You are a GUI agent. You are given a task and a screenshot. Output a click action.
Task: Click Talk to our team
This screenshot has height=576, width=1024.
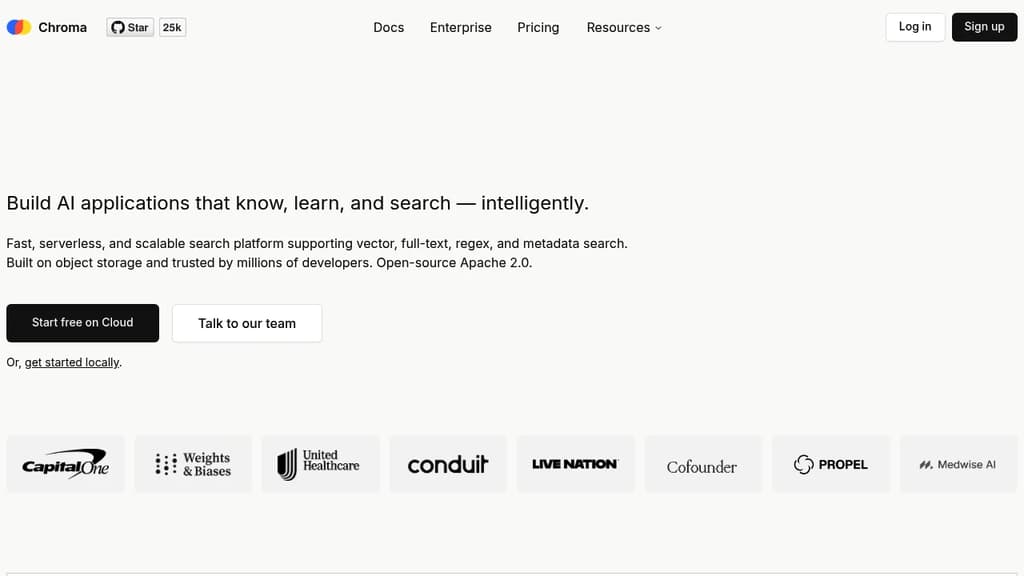point(247,323)
